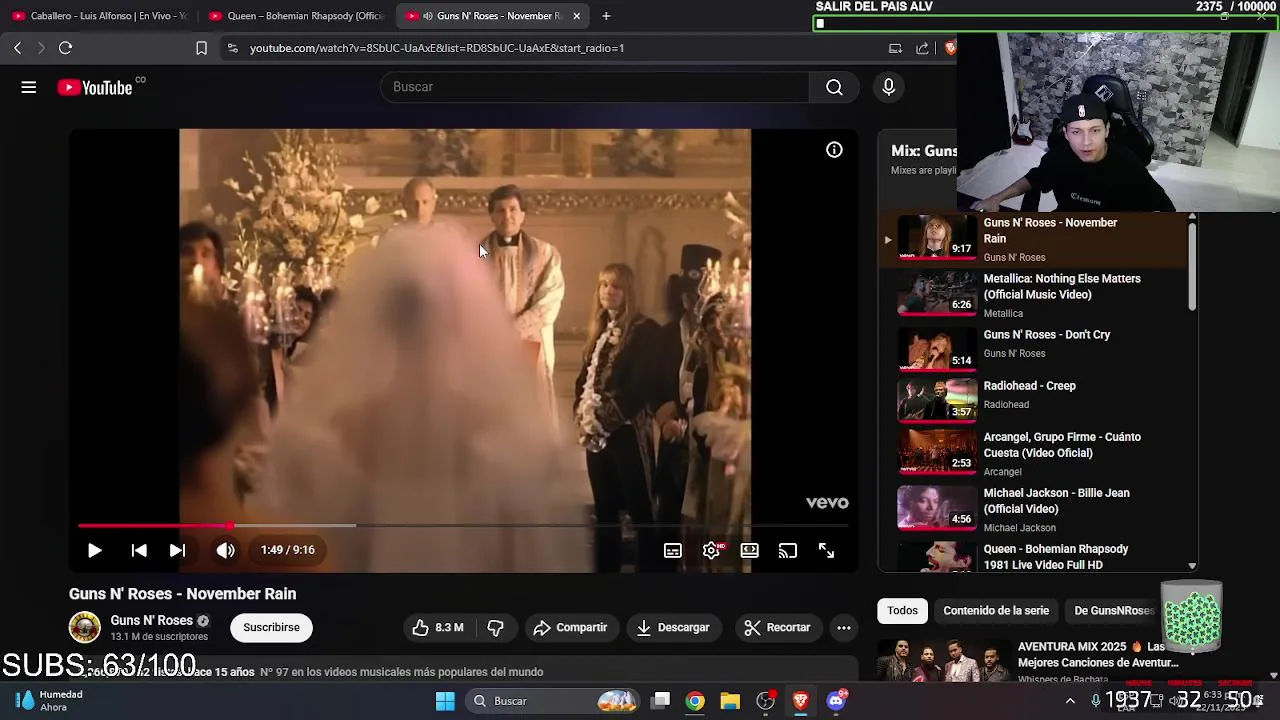The height and width of the screenshot is (720, 1280).
Task: Download the video with Descargar
Action: 673,627
